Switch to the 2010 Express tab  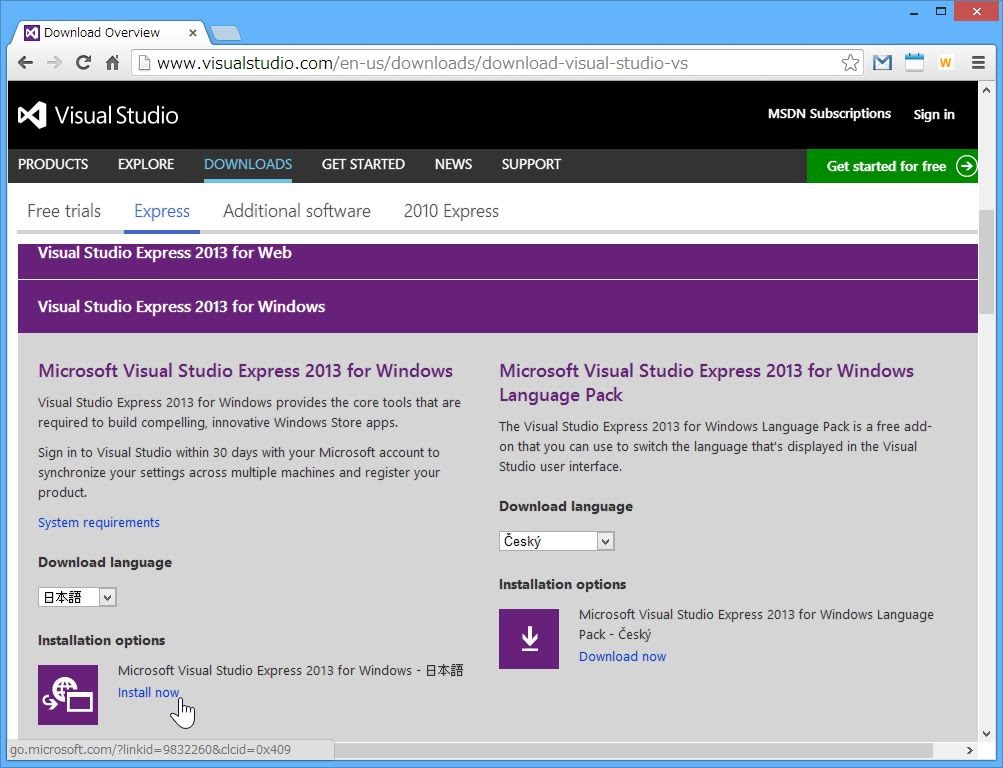[x=451, y=211]
